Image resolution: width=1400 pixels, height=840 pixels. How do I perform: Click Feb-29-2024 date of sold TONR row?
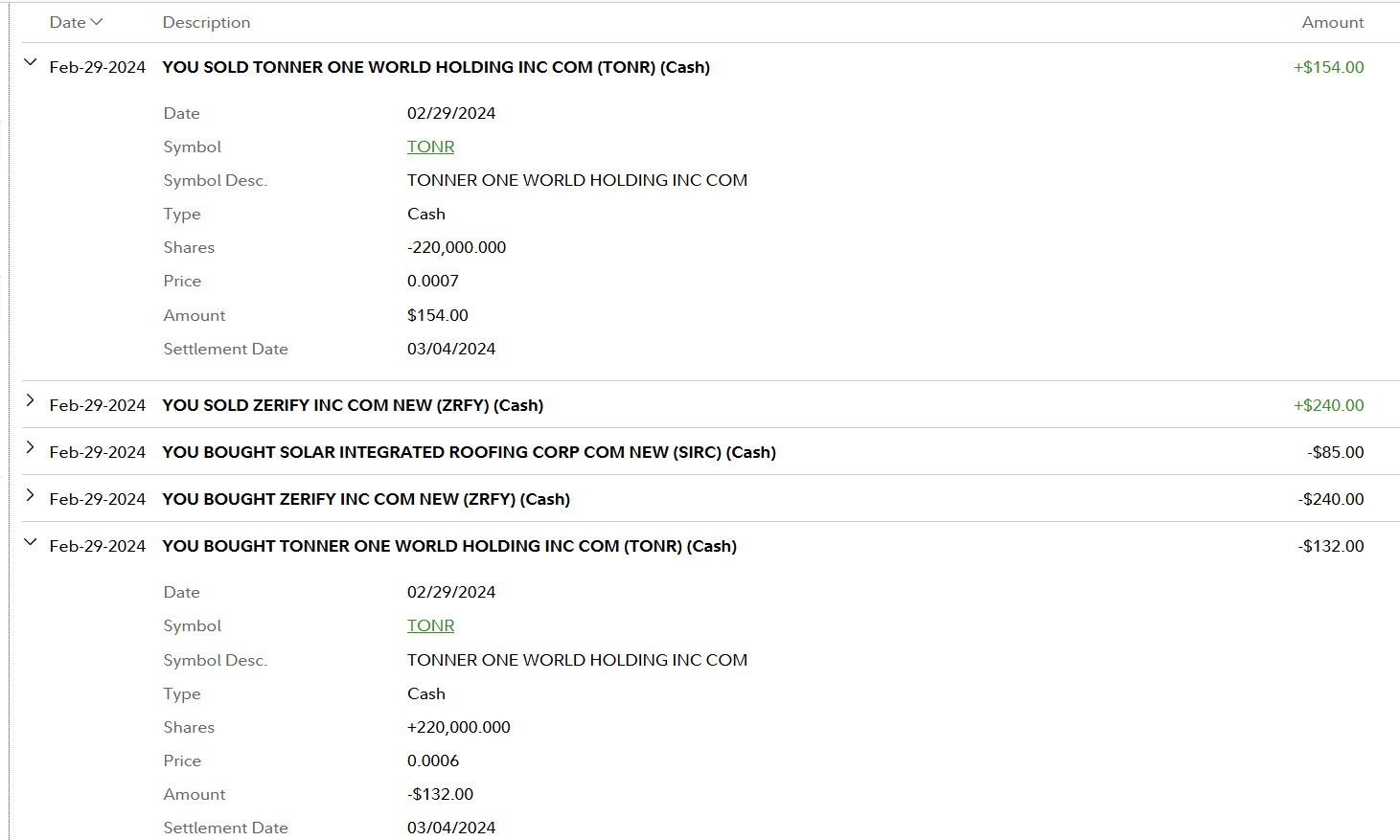click(x=98, y=67)
